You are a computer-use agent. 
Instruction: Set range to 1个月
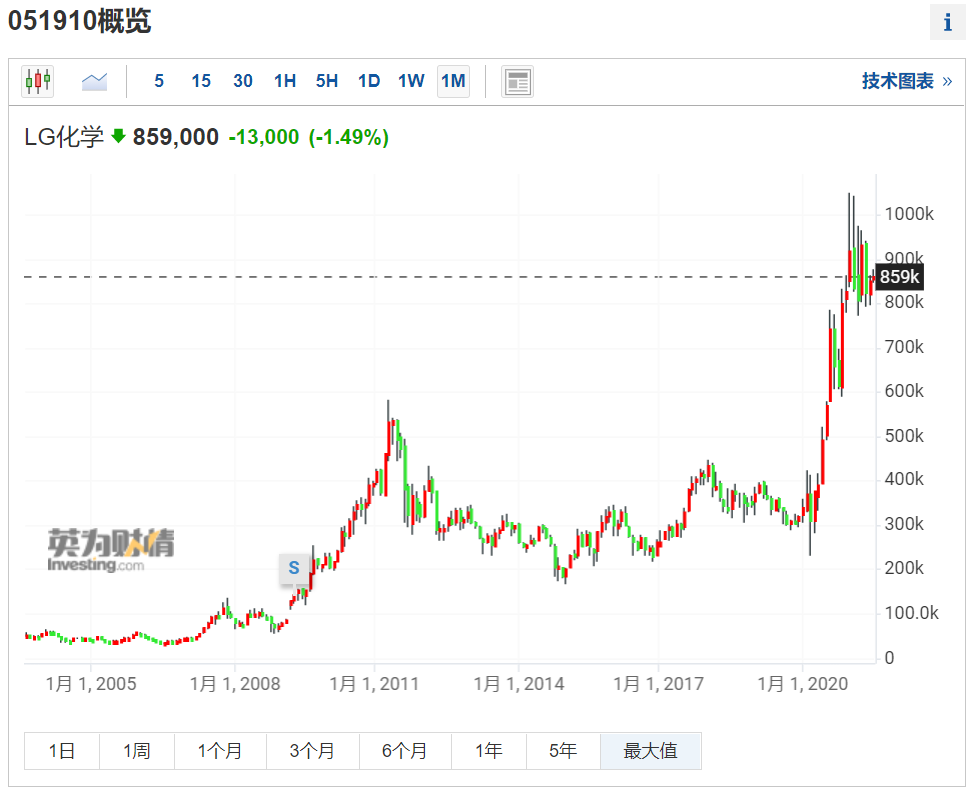[220, 751]
